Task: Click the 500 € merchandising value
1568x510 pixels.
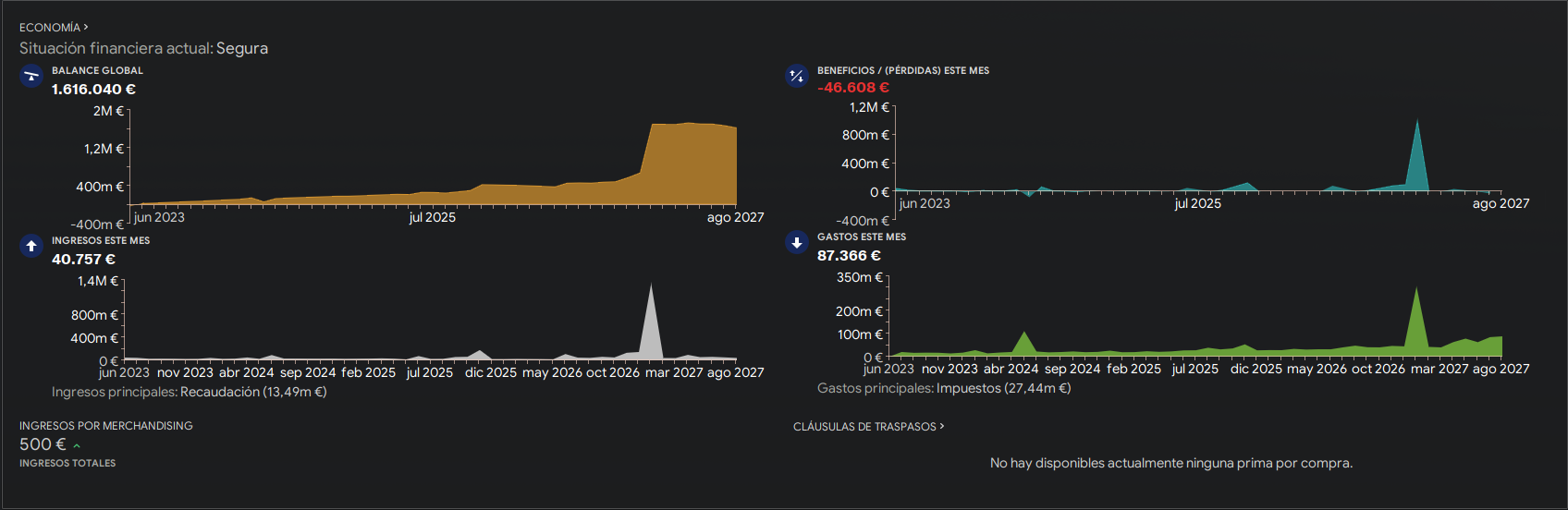Action: click(x=43, y=444)
